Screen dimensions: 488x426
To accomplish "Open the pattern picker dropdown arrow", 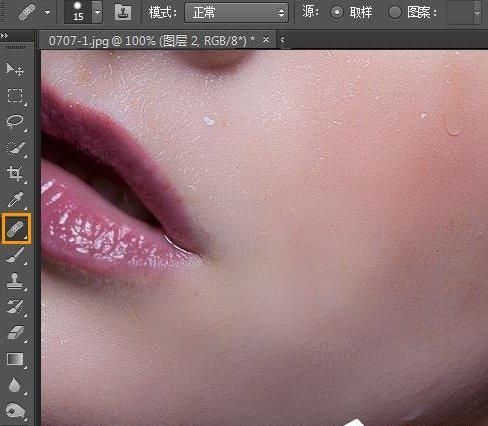I will click(477, 13).
